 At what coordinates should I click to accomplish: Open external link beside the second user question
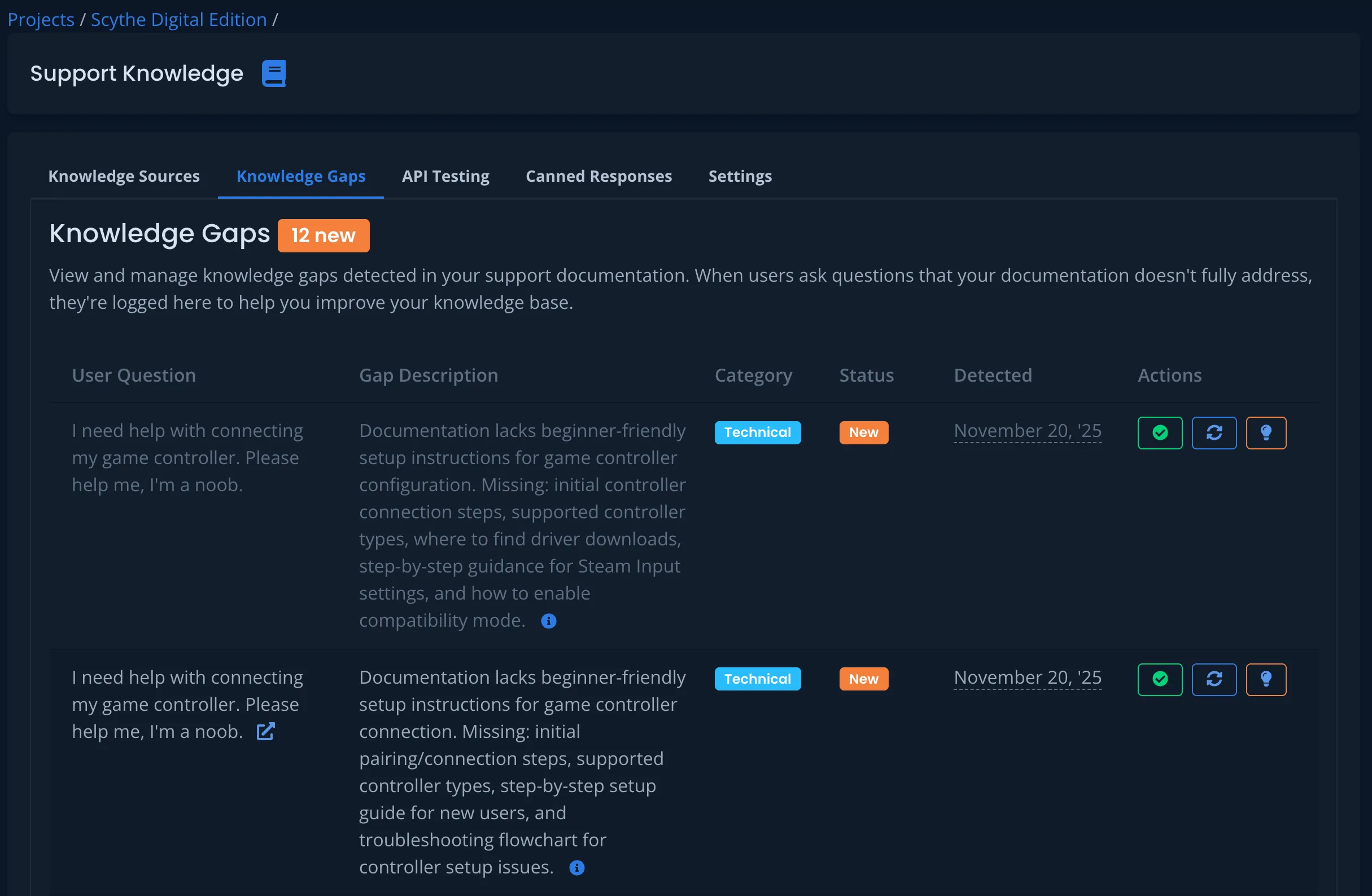coord(266,731)
